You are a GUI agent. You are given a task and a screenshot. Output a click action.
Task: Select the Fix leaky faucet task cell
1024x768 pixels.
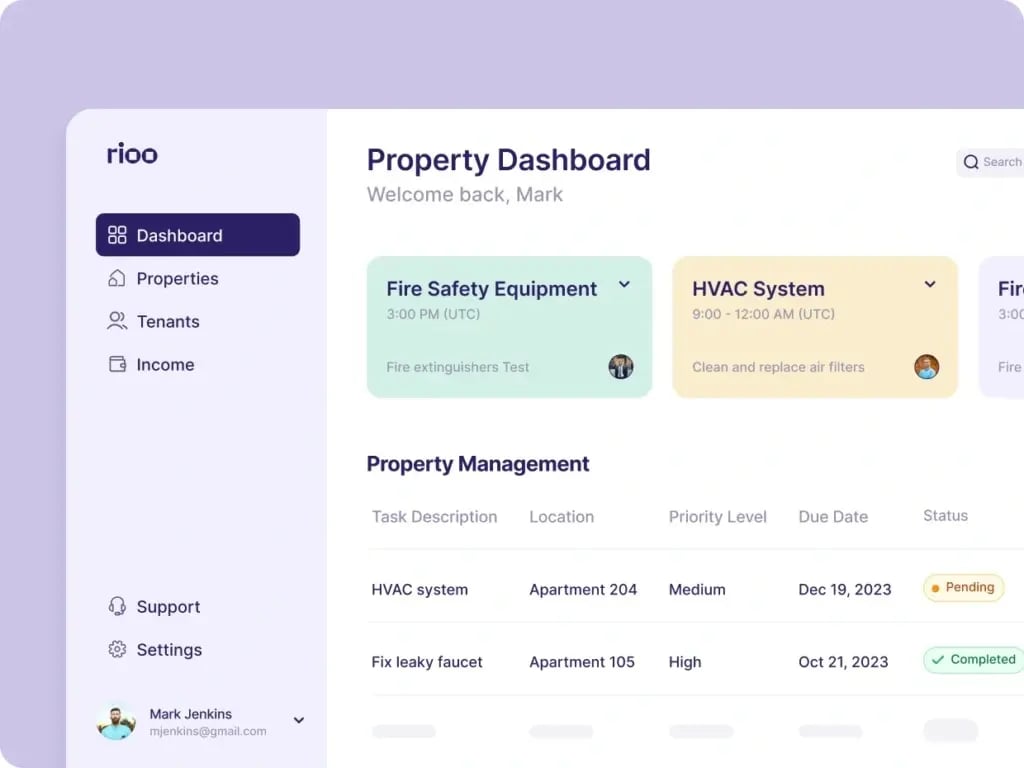coord(427,662)
